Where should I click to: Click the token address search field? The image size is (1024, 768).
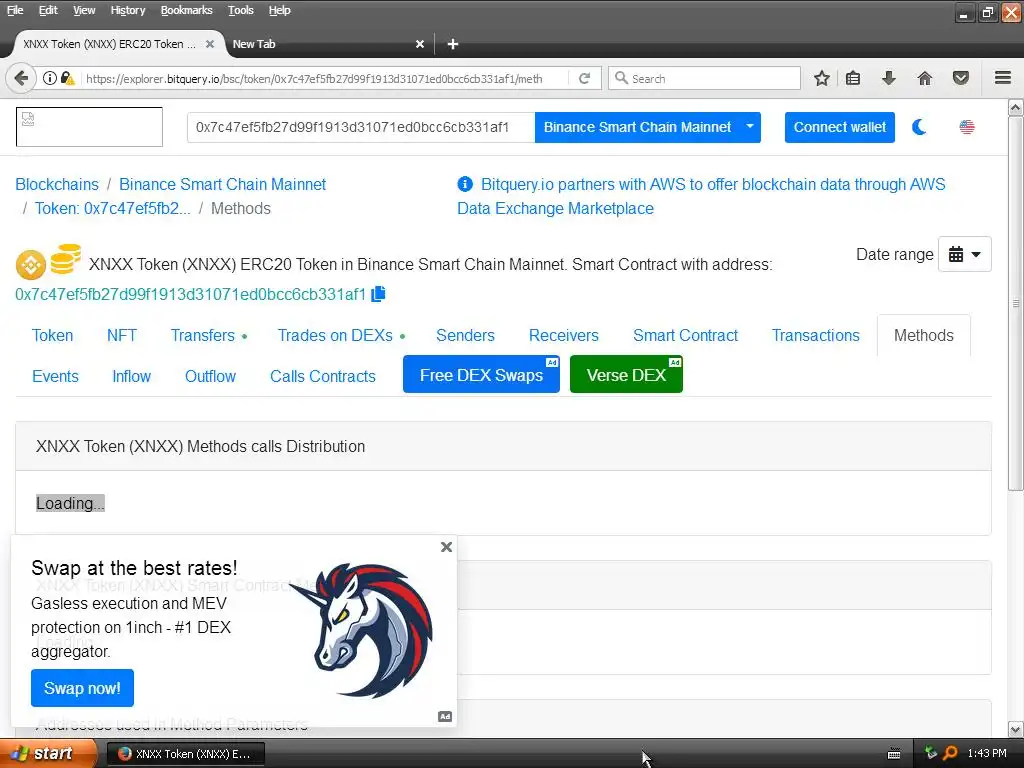tap(360, 127)
